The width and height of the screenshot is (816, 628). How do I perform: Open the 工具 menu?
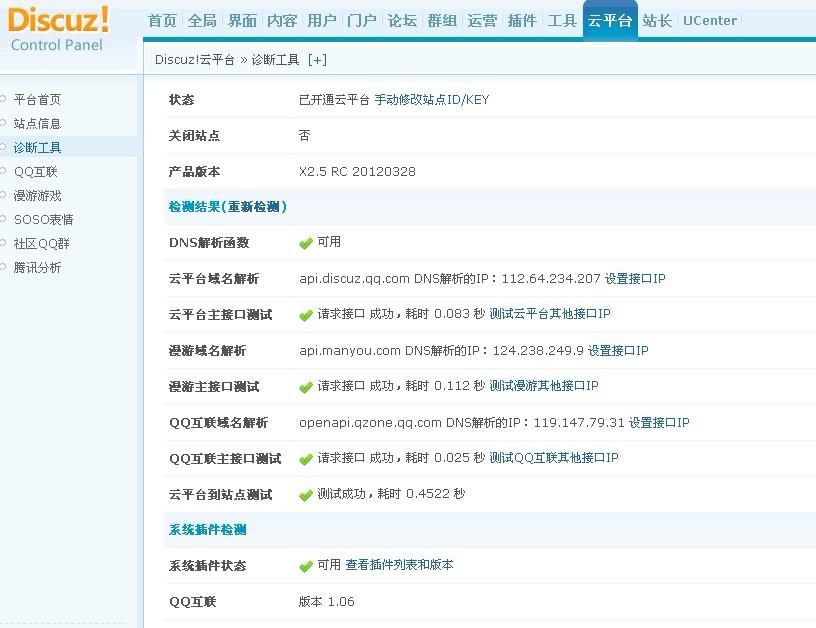click(562, 21)
